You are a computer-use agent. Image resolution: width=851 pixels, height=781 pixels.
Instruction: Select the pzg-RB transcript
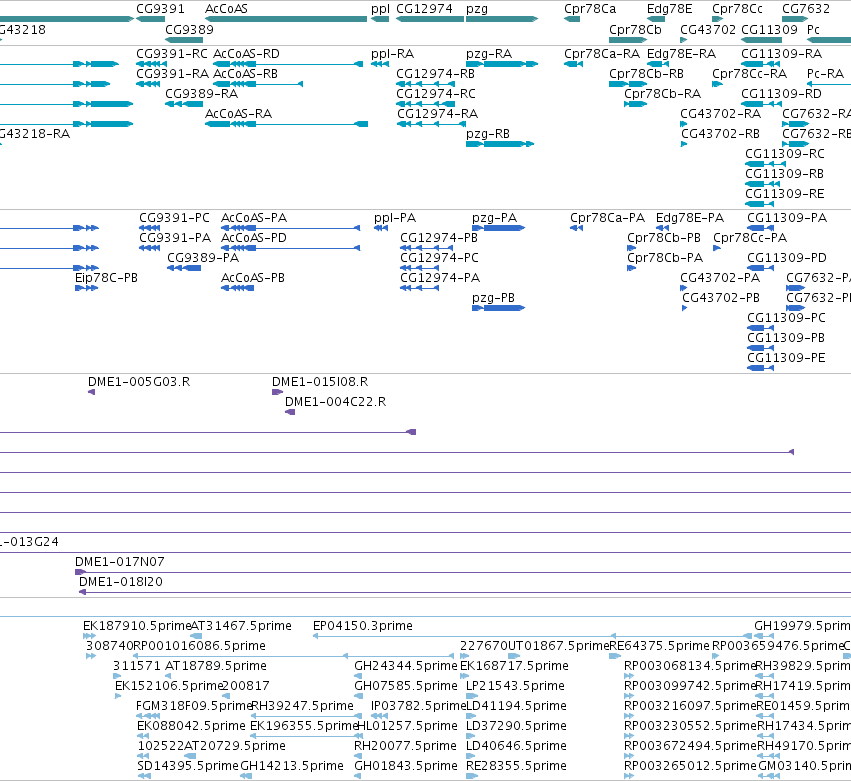click(500, 144)
